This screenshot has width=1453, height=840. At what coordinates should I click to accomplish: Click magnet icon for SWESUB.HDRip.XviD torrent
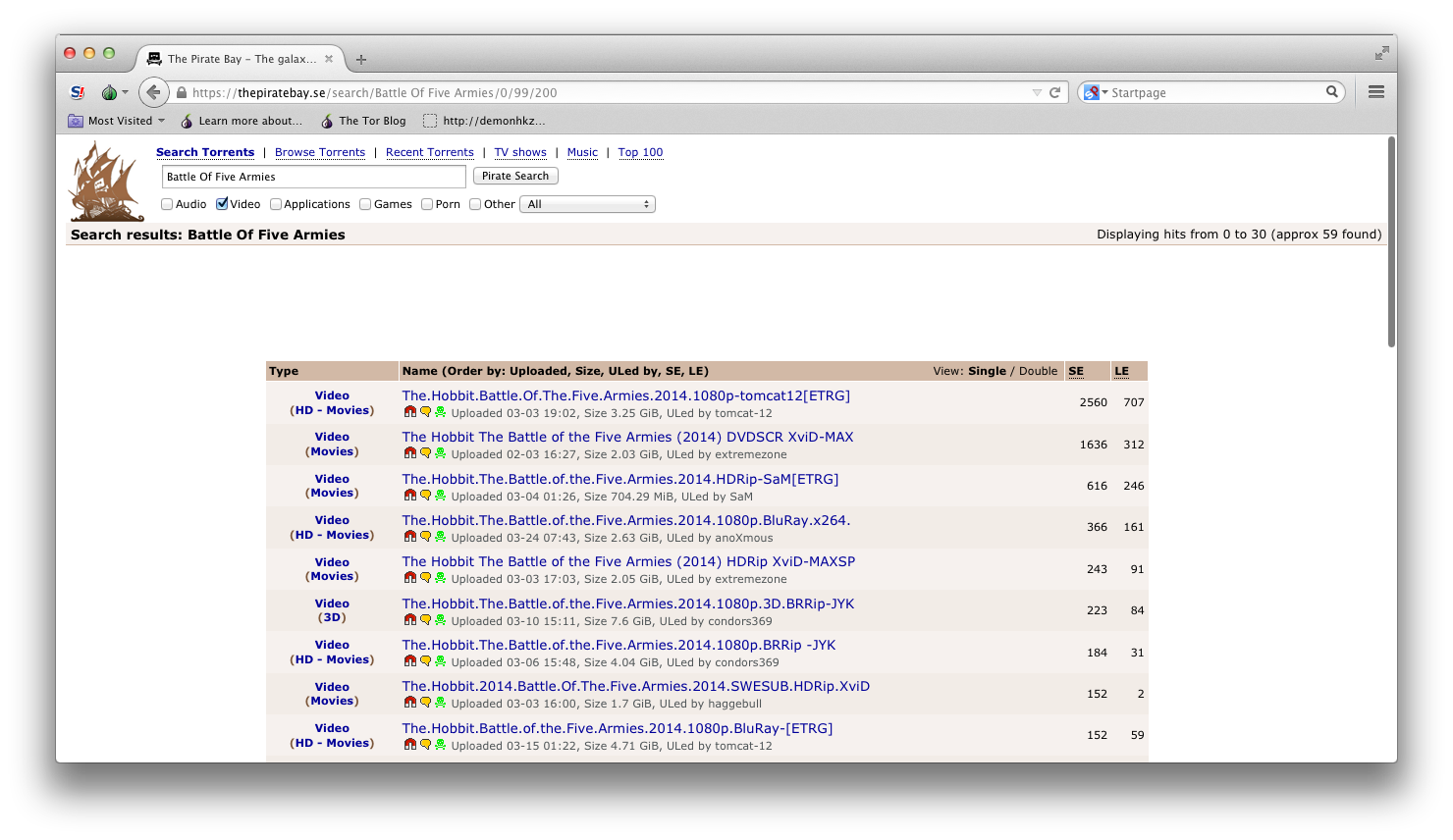pos(410,703)
